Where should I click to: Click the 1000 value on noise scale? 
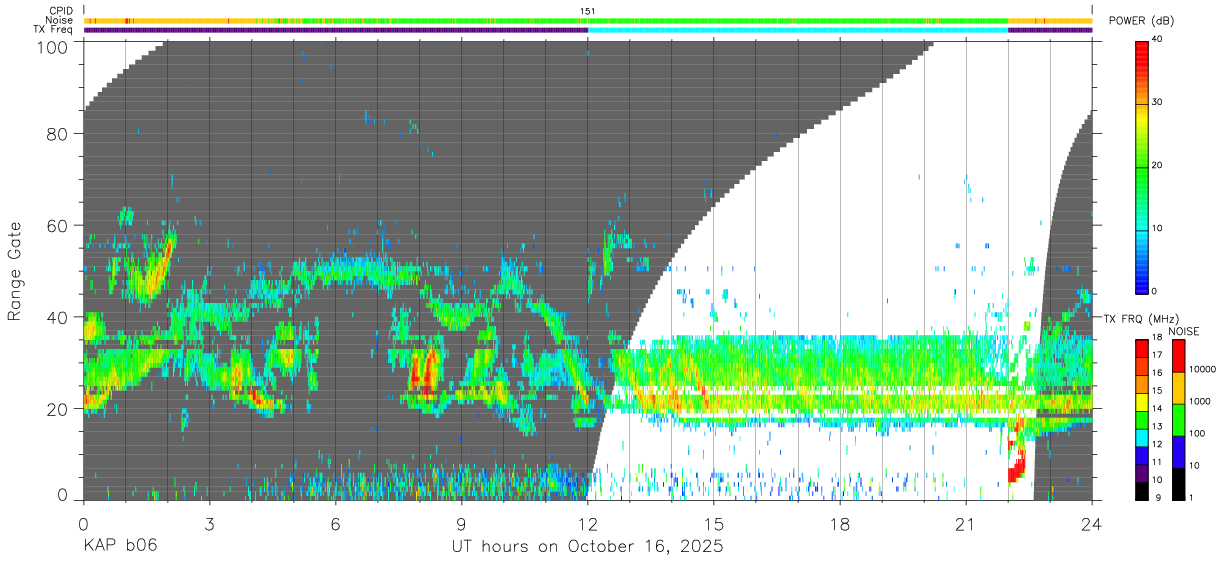tap(1199, 402)
